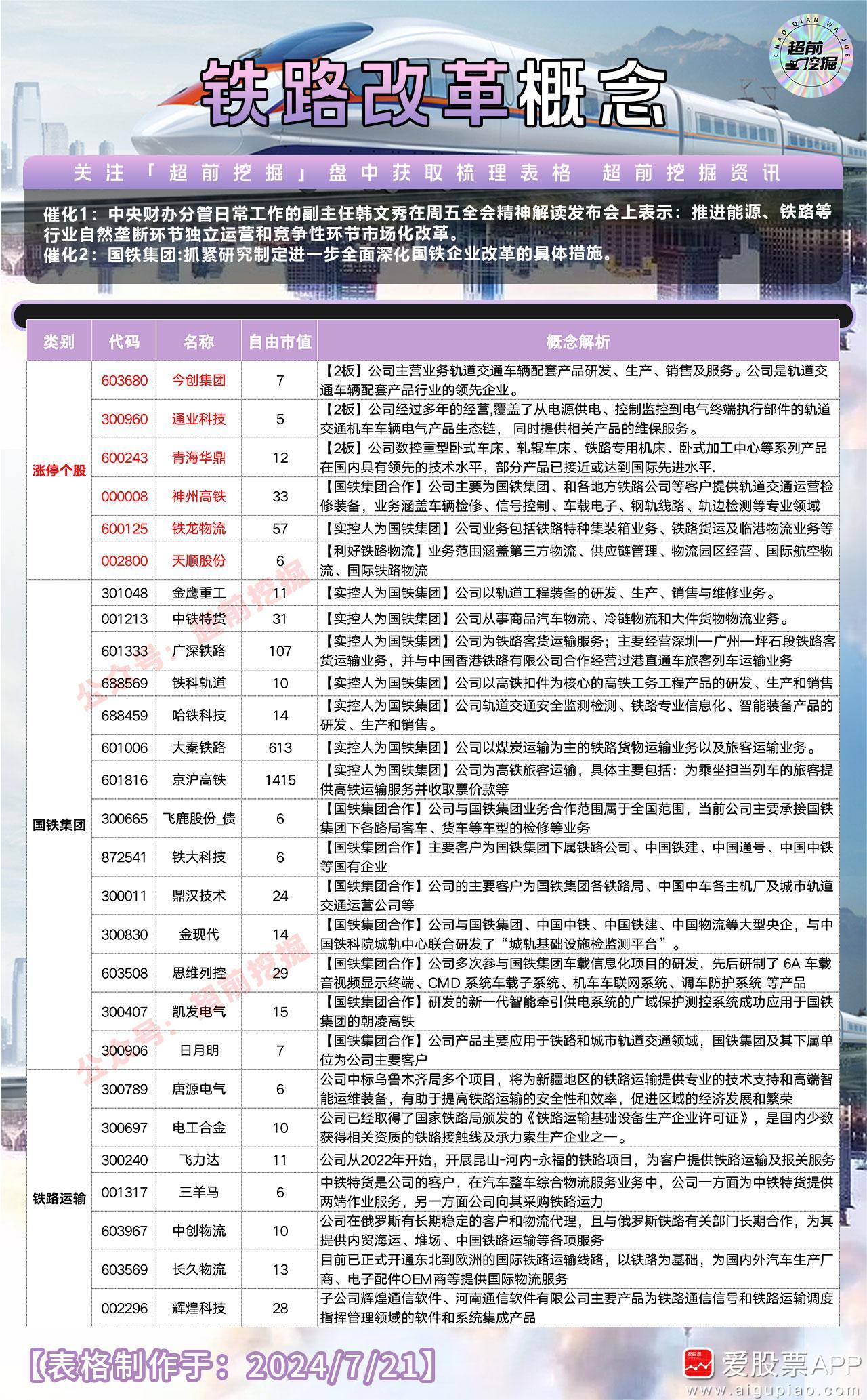Viewport: 867px width, 1400px height.
Task: Click the 铁路运输 category cell
Action: coord(59,1198)
